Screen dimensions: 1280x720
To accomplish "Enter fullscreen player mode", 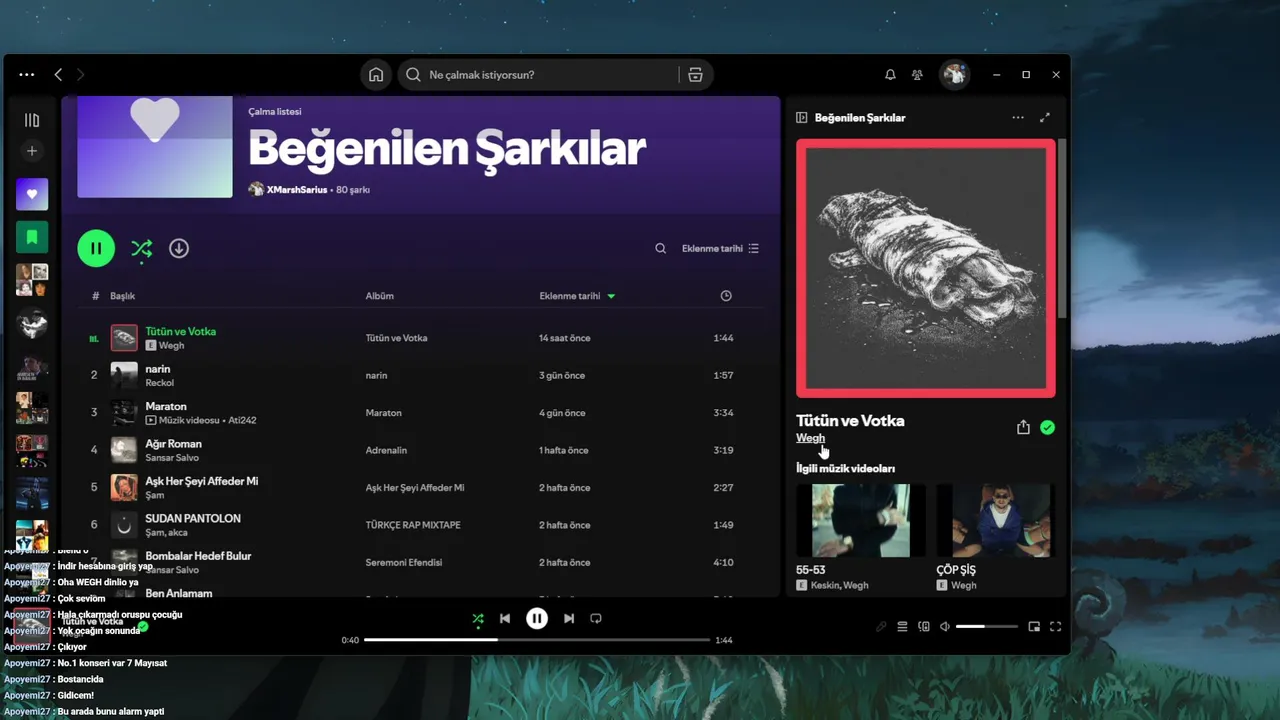I will pos(1056,627).
